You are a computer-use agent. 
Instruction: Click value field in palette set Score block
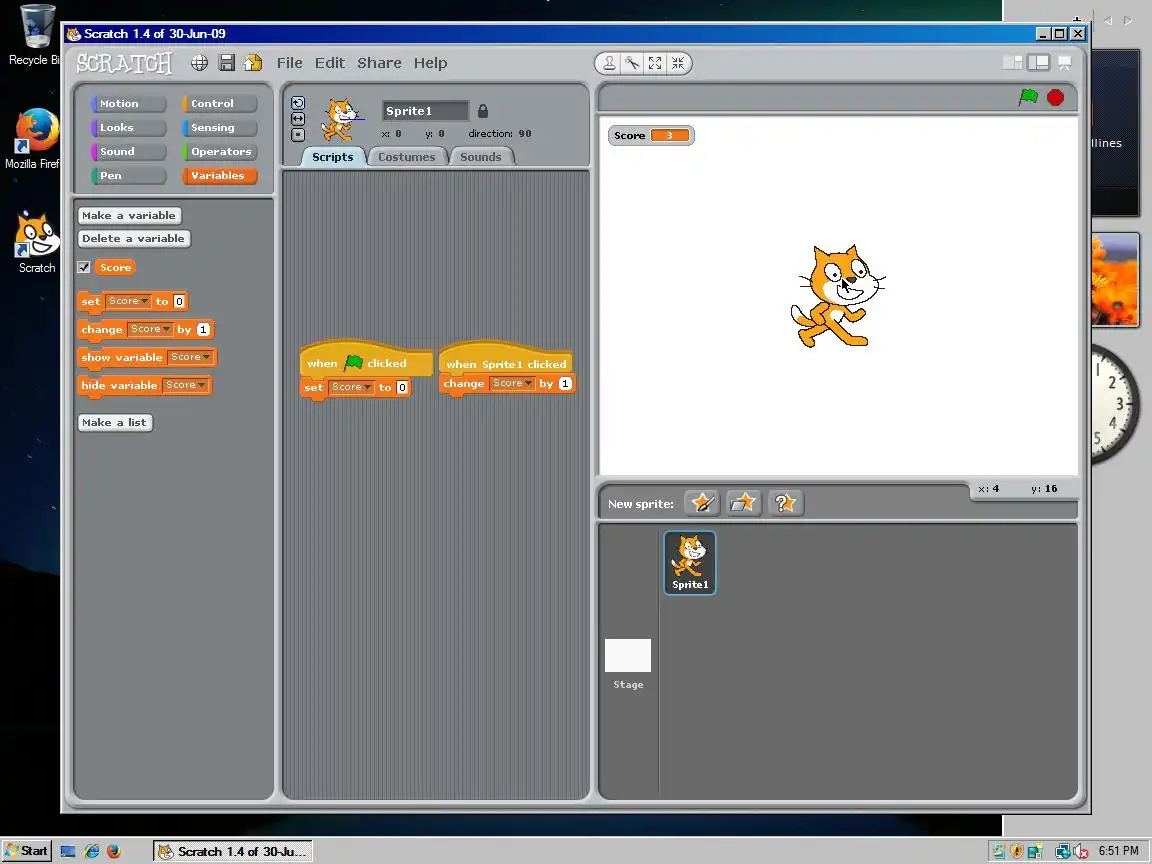coord(179,301)
